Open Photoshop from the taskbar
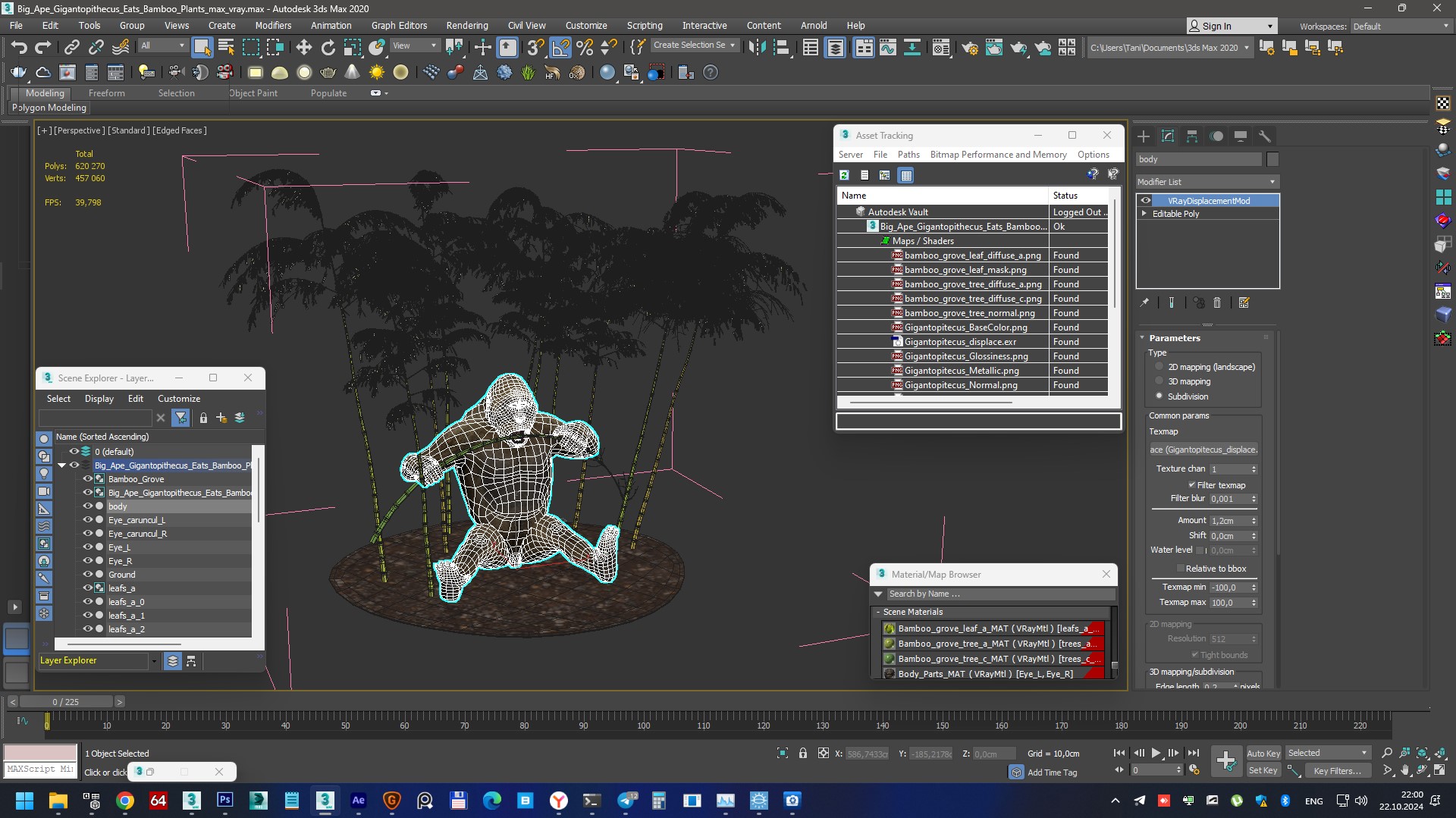 pos(225,801)
